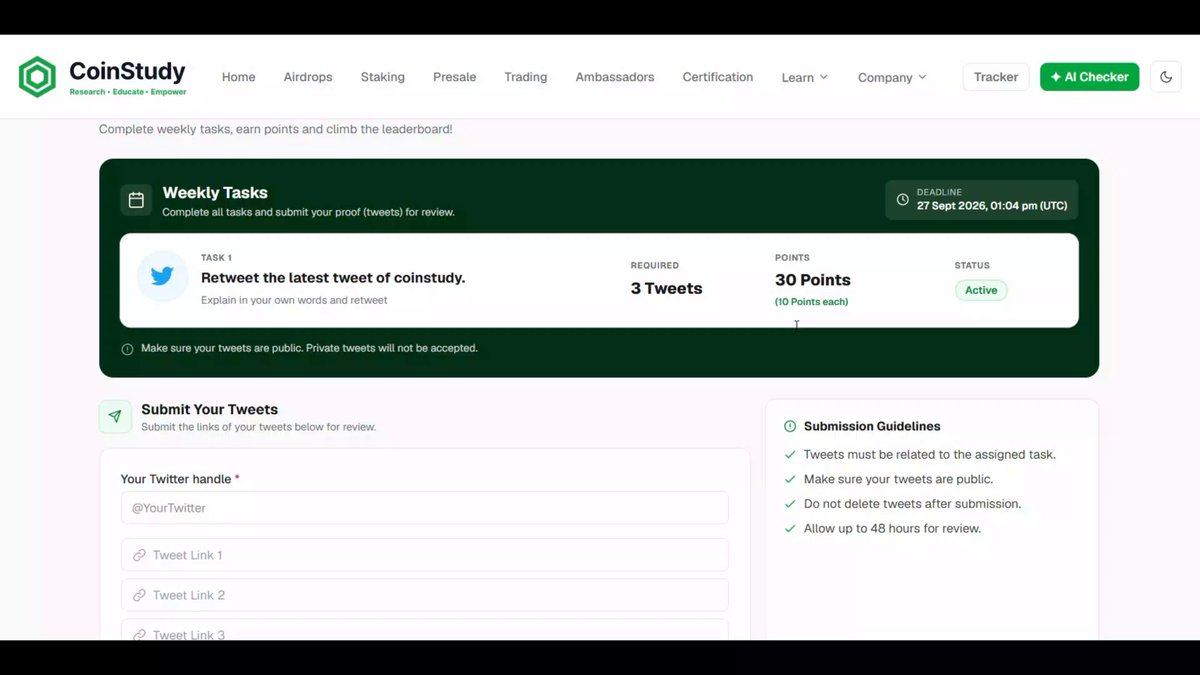The width and height of the screenshot is (1200, 675).
Task: Click the 'Make sure your tweets are public.' guideline
Action: pyautogui.click(x=899, y=479)
